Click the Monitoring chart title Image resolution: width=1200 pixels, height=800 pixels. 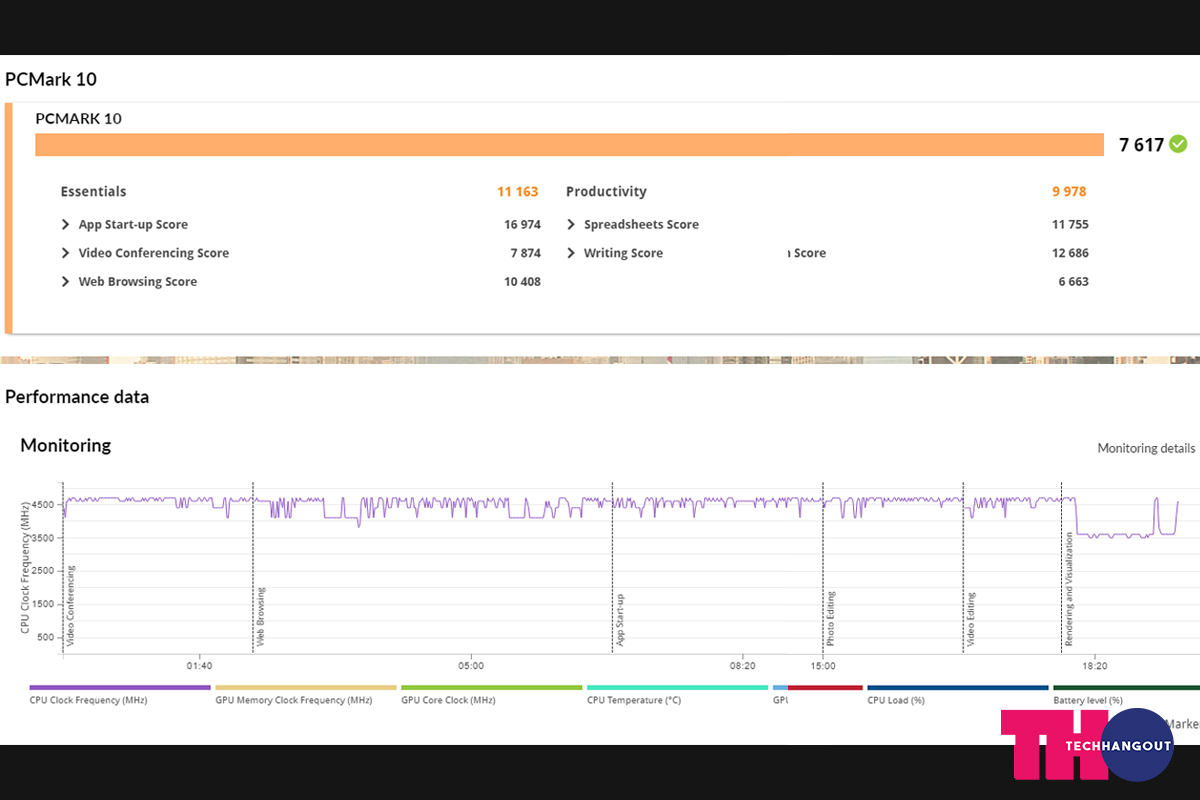pyautogui.click(x=66, y=446)
